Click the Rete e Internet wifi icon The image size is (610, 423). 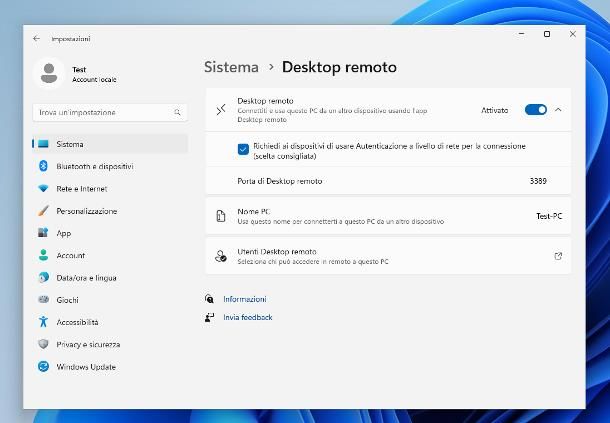[x=43, y=189]
